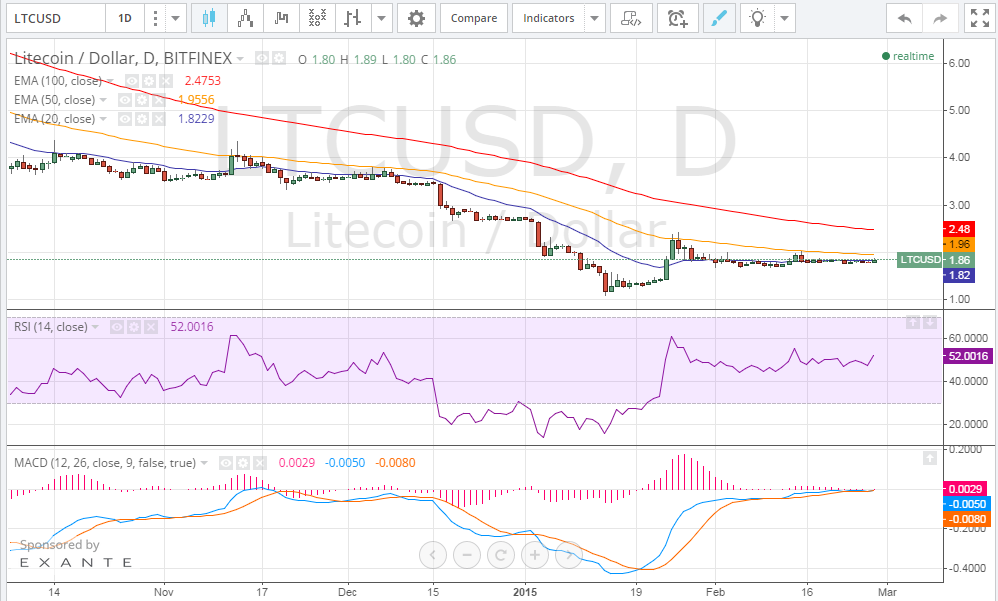Visit the EXANTE sponsor link

tap(75, 563)
